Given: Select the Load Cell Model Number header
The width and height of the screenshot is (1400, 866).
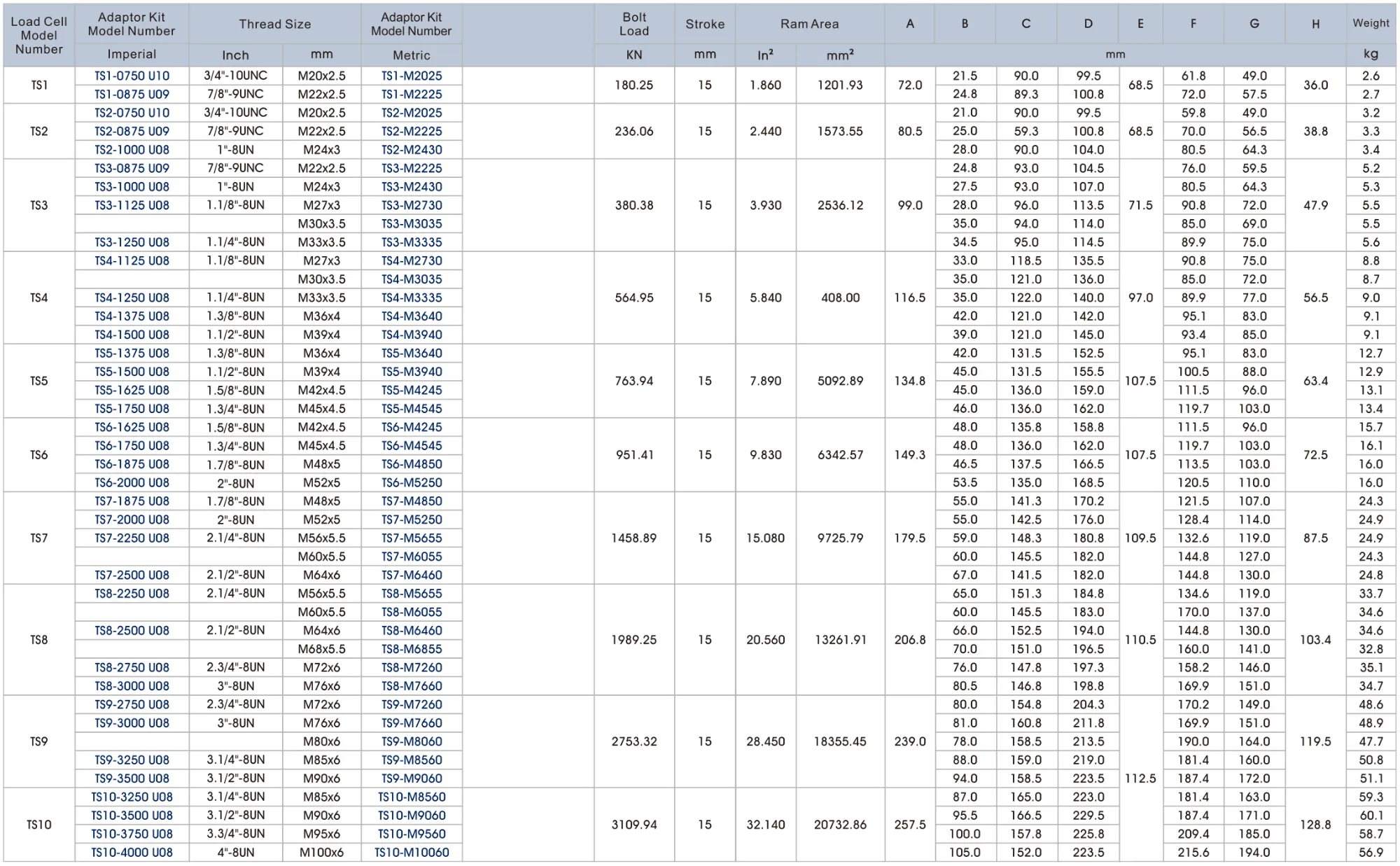Looking at the screenshot, I should 39,35.
